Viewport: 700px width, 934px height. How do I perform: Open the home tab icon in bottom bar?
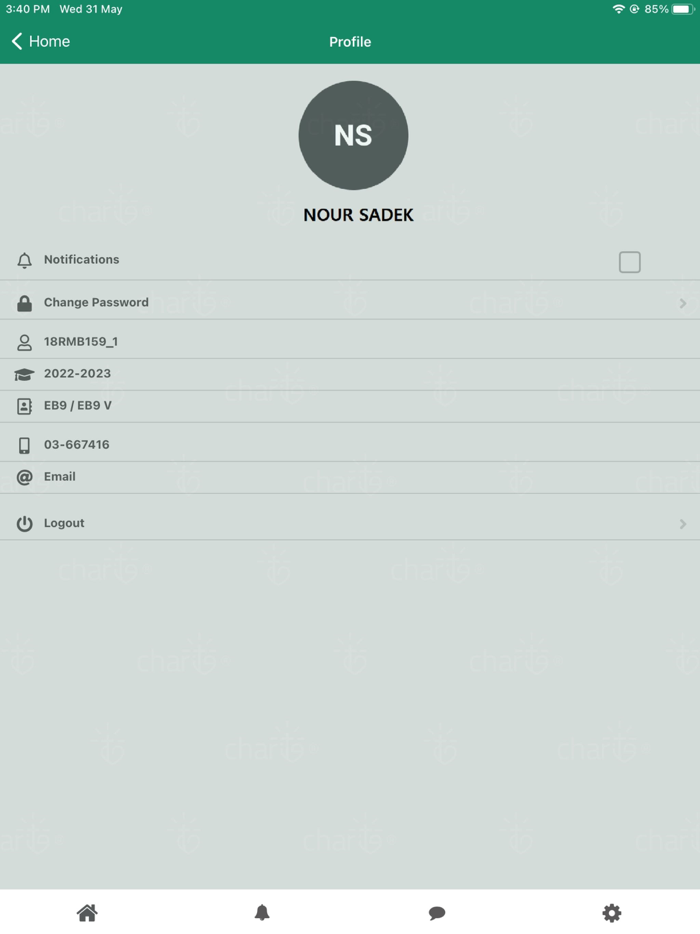pos(87,913)
